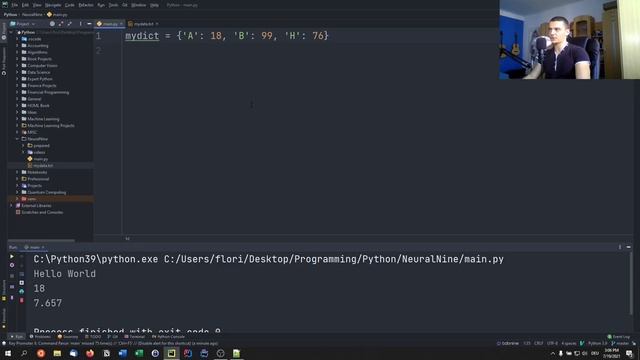Select the Machine Learning Projects folder
This screenshot has width=640, height=360.
coord(51,126)
